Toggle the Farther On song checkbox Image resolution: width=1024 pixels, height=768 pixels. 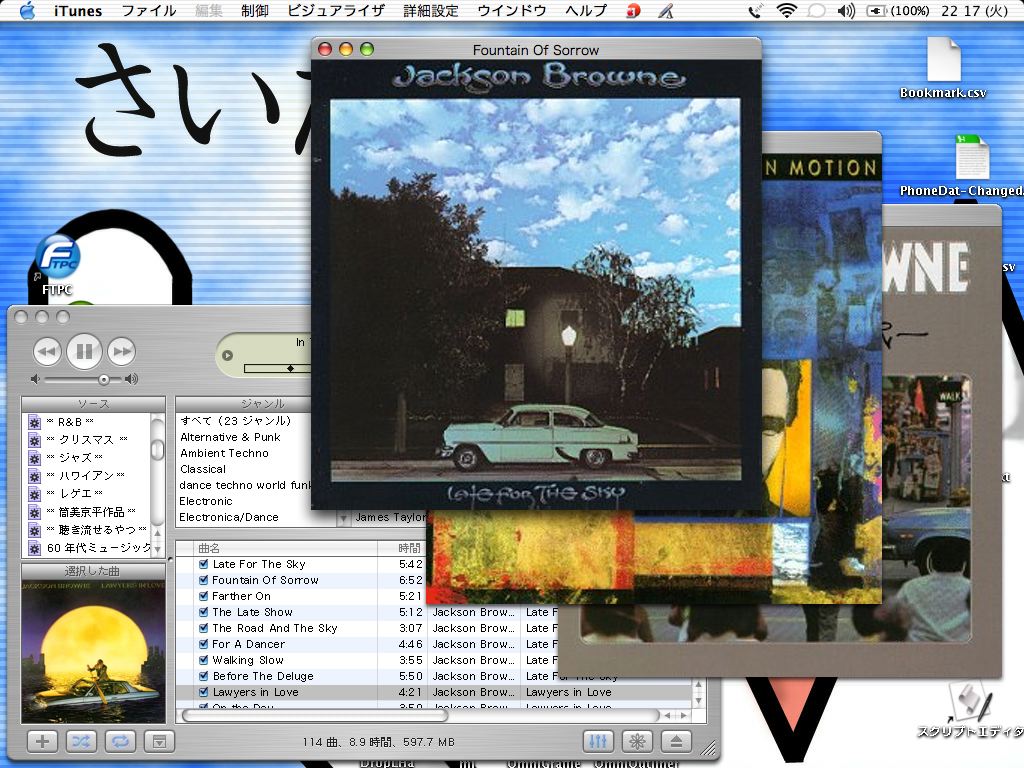pyautogui.click(x=203, y=596)
